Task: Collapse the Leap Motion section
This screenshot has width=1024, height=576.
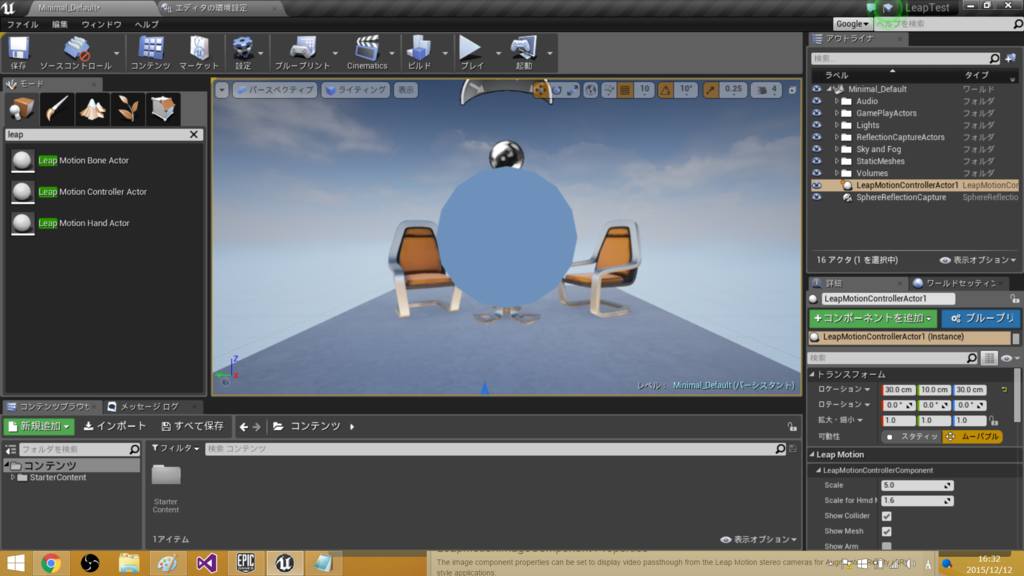Action: coord(812,455)
